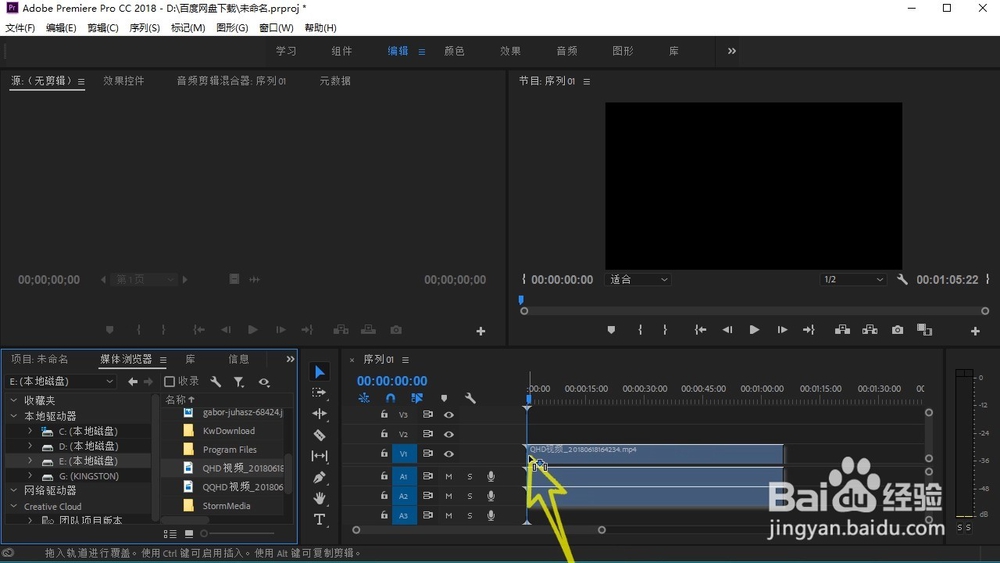
Task: Step forward one frame in Program monitor
Action: [x=782, y=330]
